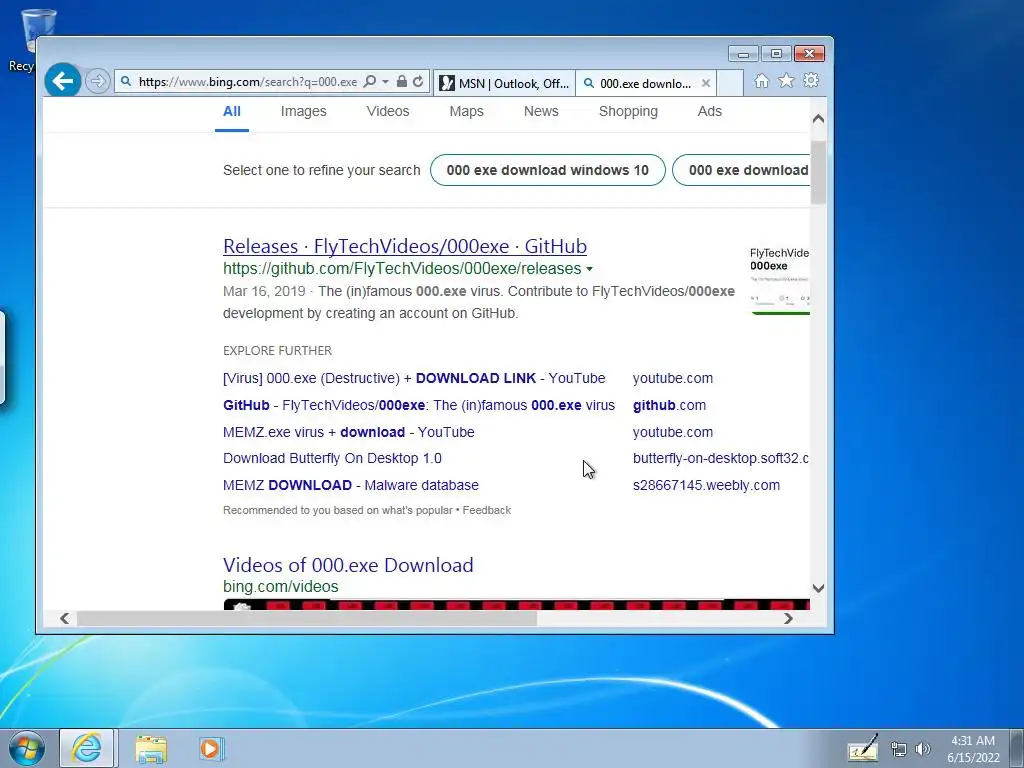Image resolution: width=1024 pixels, height=768 pixels.
Task: Launch Windows Media Player from taskbar
Action: [x=210, y=748]
